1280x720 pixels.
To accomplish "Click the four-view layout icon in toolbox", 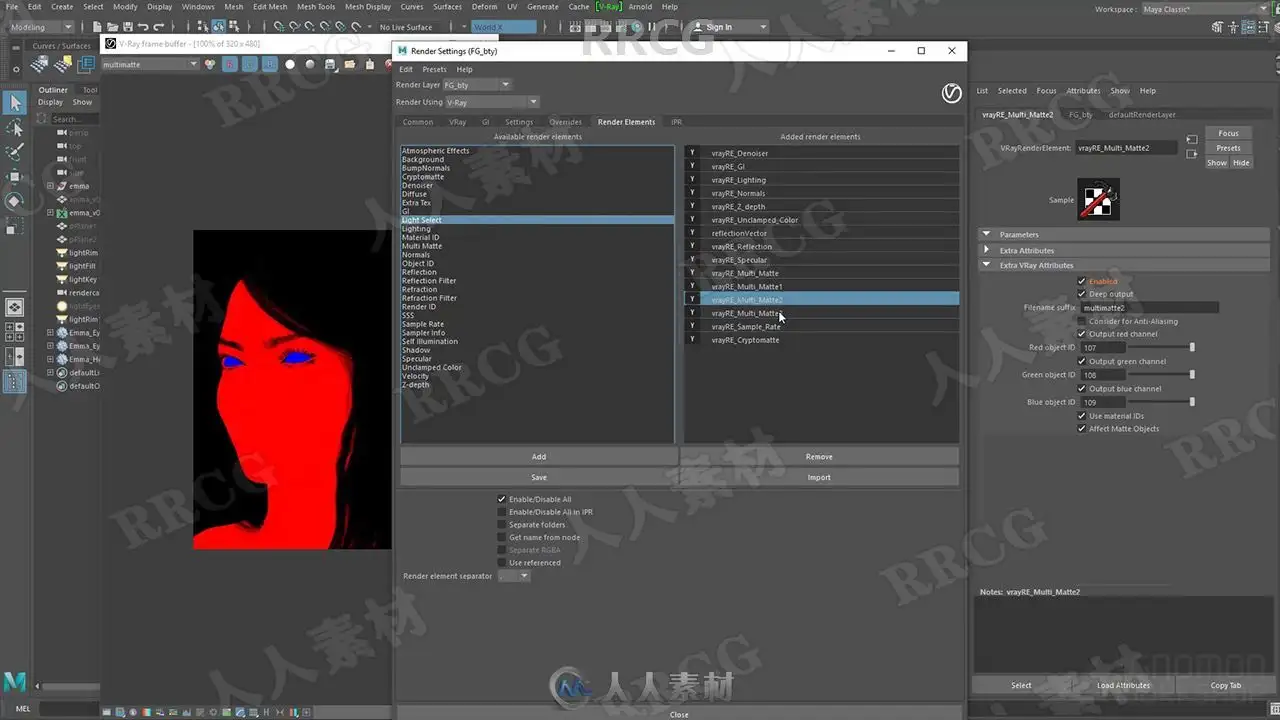I will pyautogui.click(x=15, y=331).
